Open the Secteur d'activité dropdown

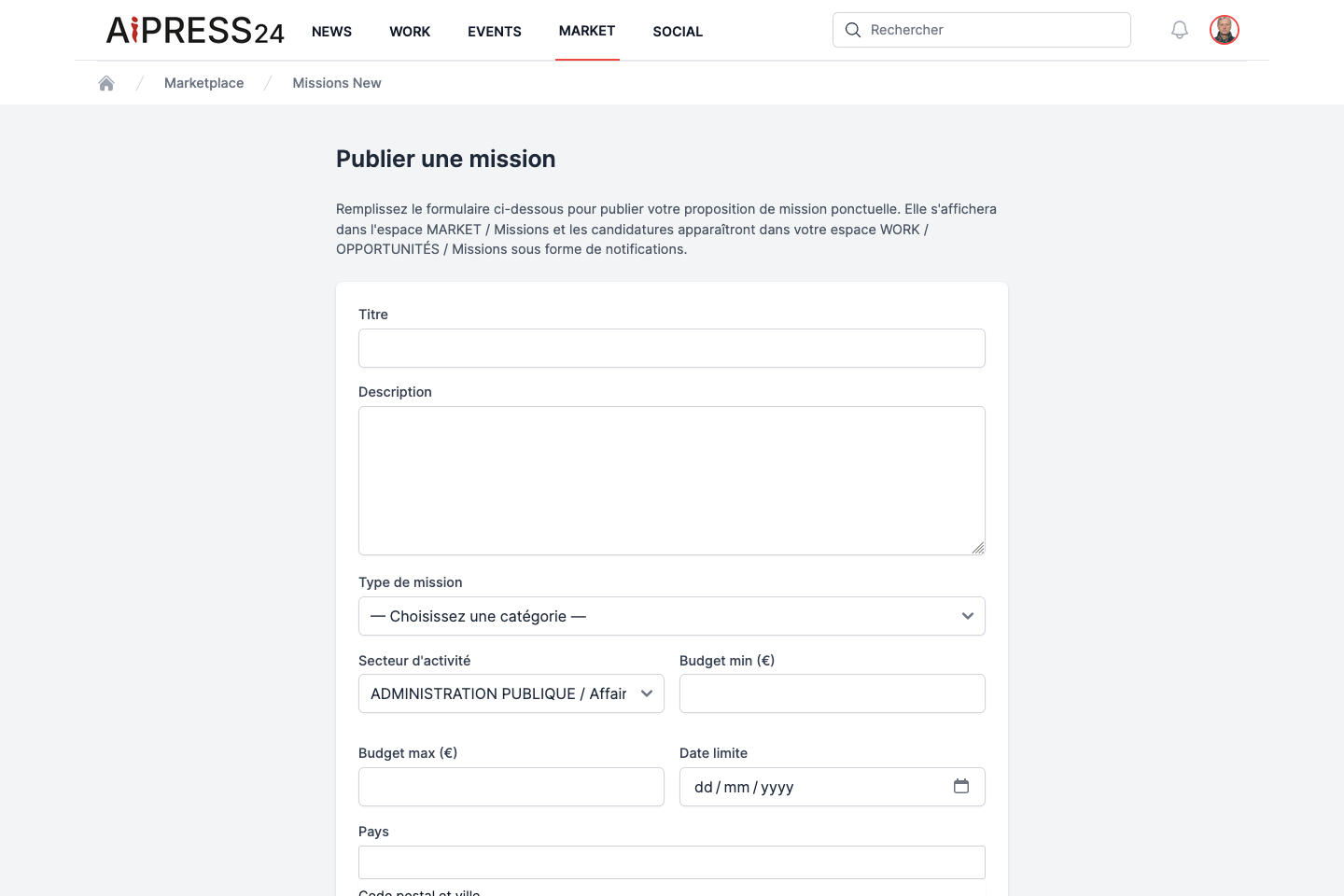point(511,693)
